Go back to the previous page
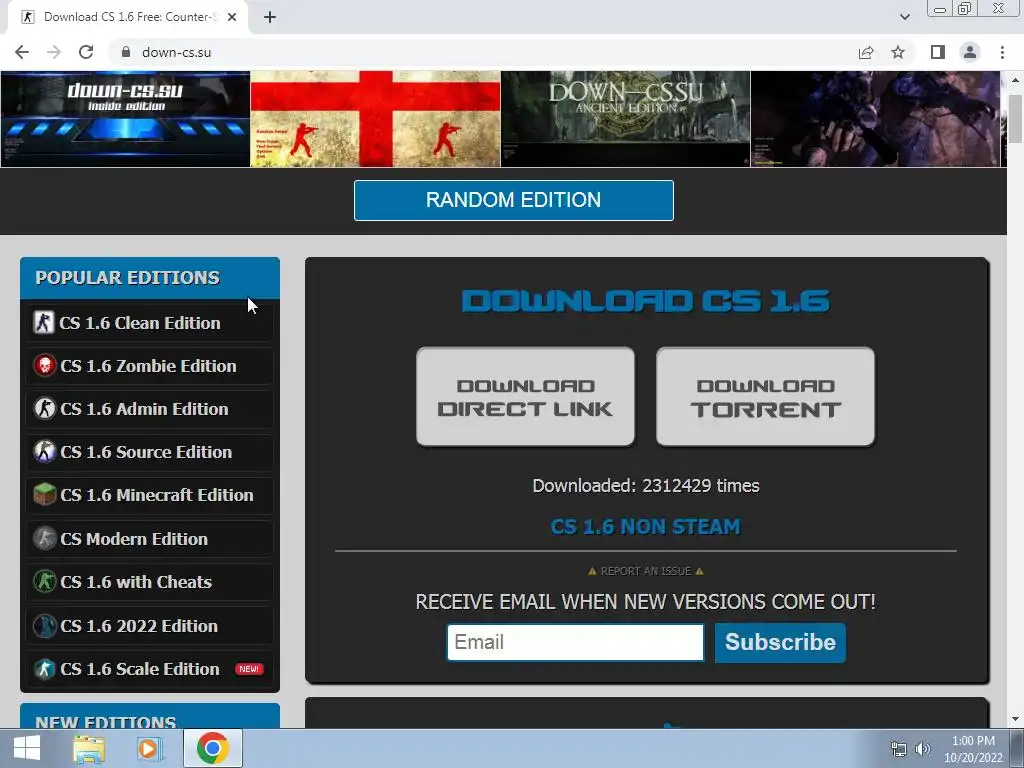1024x768 pixels. tap(22, 52)
